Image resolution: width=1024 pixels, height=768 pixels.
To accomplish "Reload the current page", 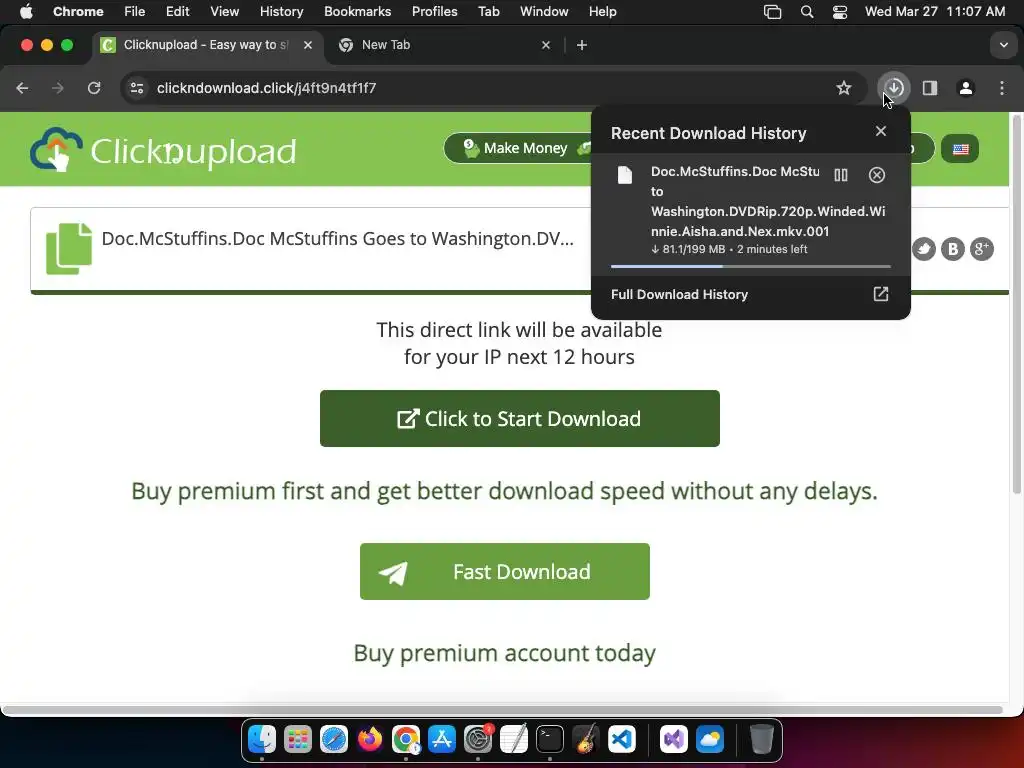I will point(94,88).
